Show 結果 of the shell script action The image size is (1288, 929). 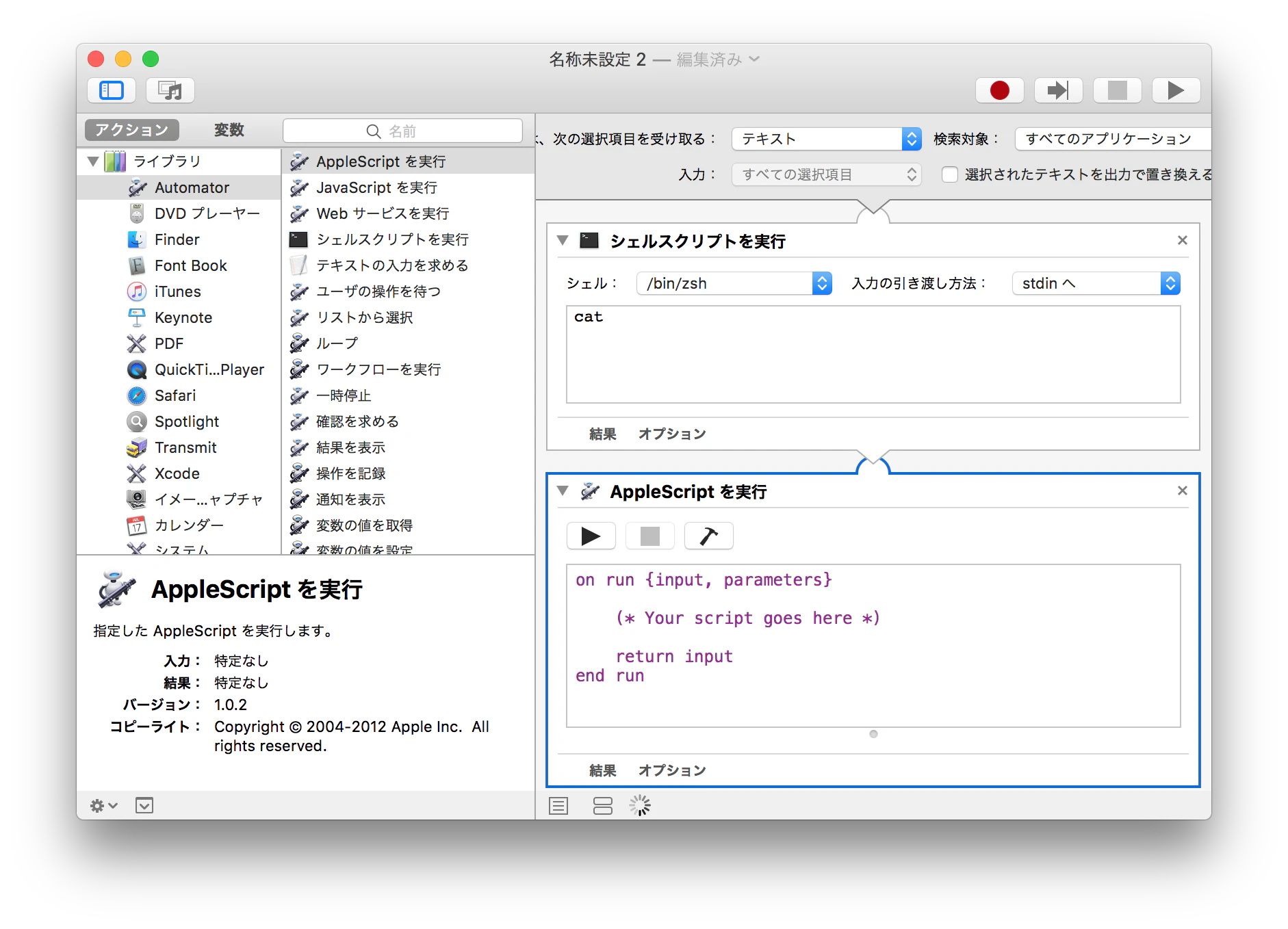[x=602, y=434]
